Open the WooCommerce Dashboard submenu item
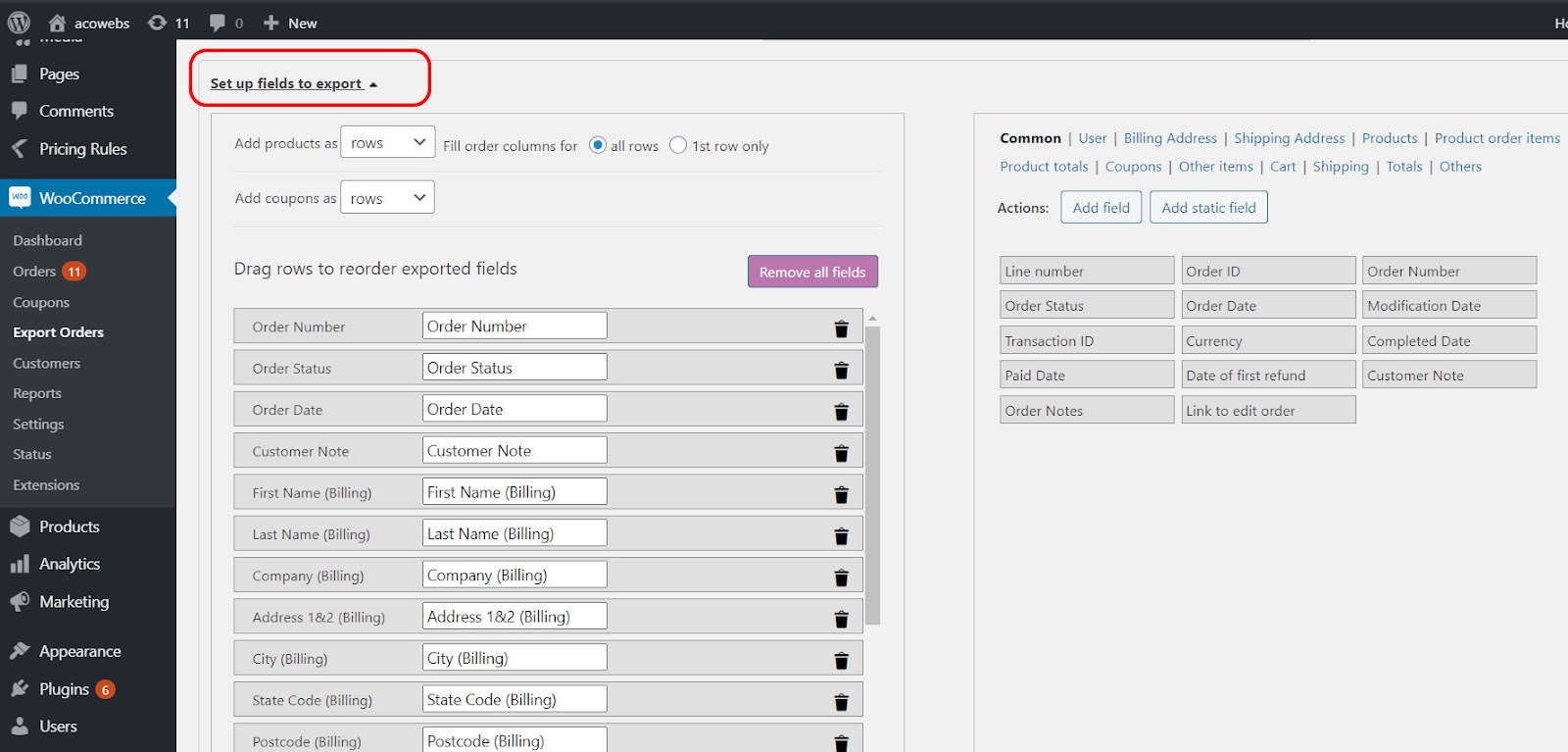 (47, 240)
